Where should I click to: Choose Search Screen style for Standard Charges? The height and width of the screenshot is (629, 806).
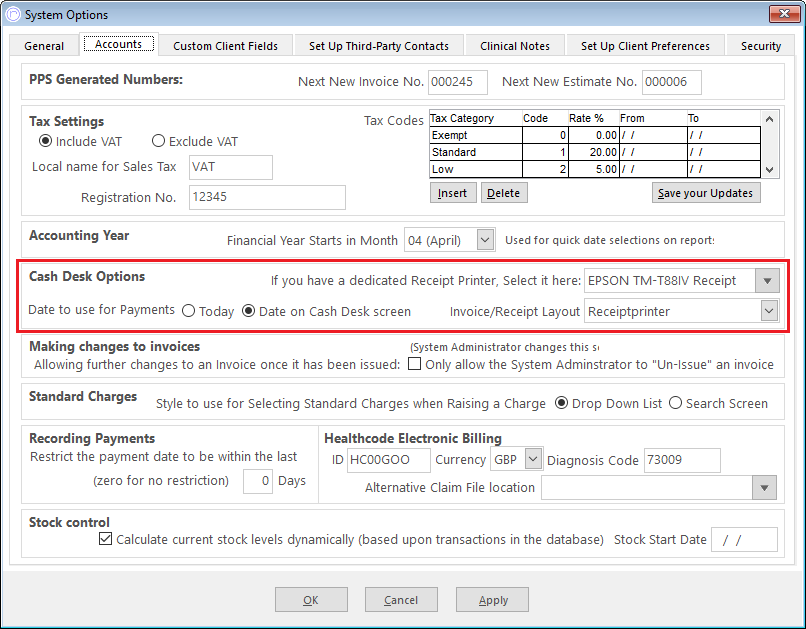(x=675, y=403)
